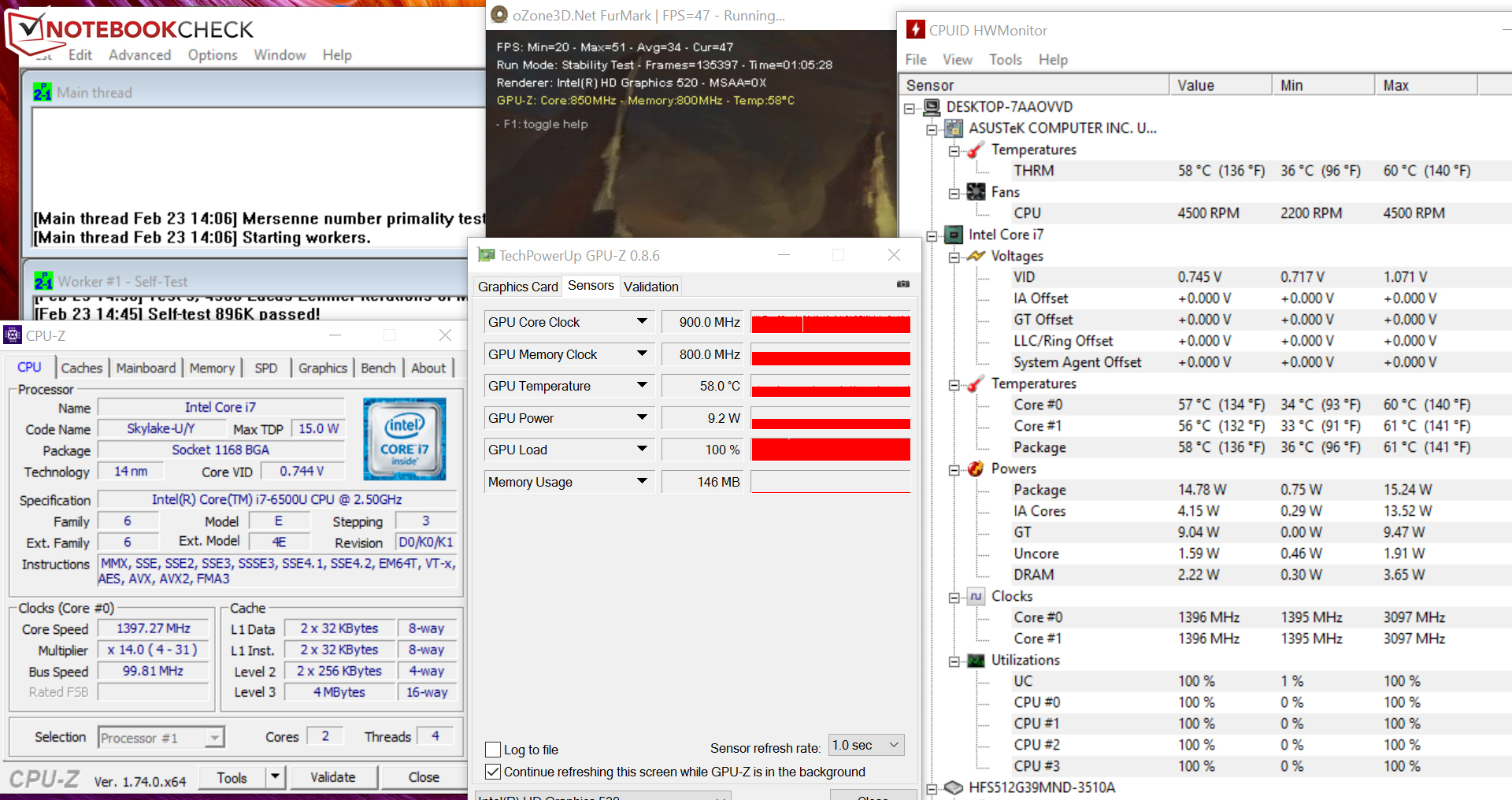Viewport: 1512px width, 800px height.
Task: Open the GPU Core Clock sensor dropdown
Action: [642, 321]
